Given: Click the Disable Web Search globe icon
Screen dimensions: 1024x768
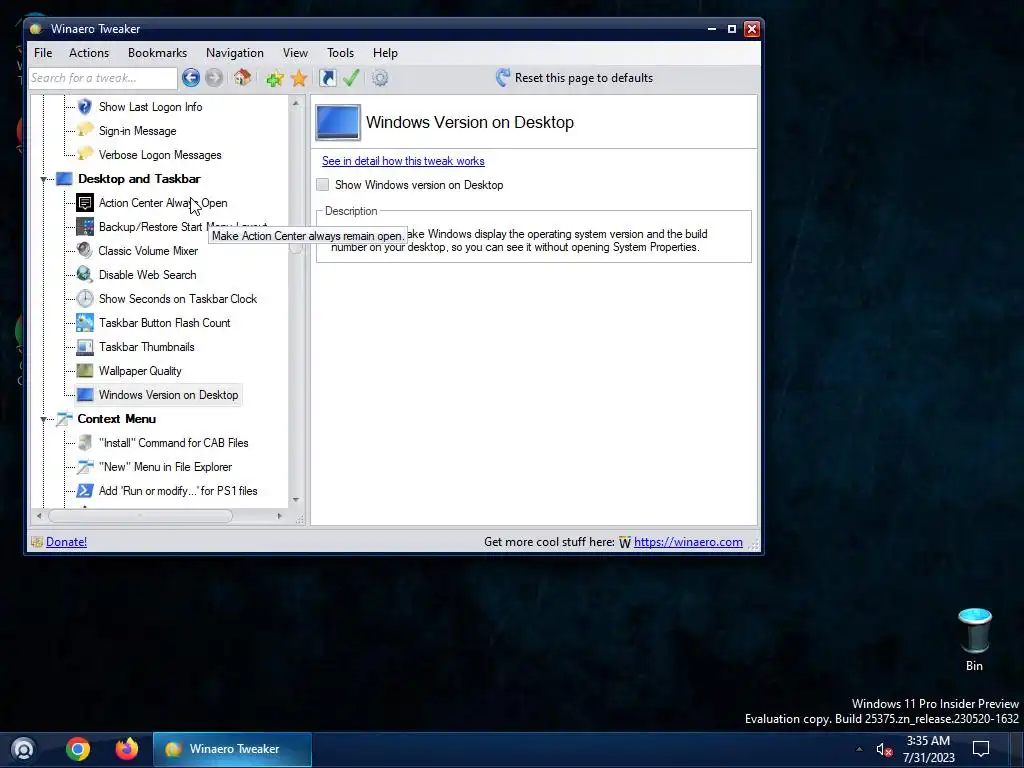Looking at the screenshot, I should [85, 274].
